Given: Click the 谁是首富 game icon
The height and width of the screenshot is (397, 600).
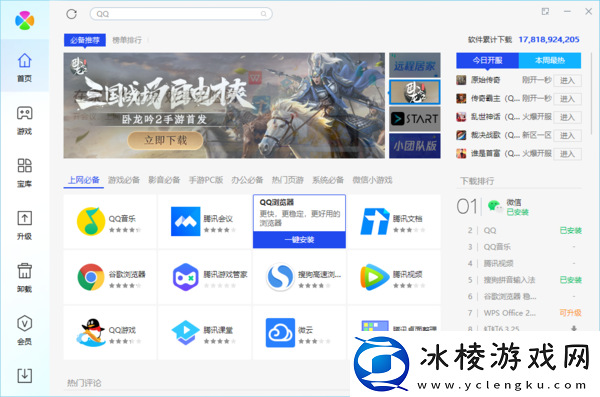Looking at the screenshot, I should point(461,154).
